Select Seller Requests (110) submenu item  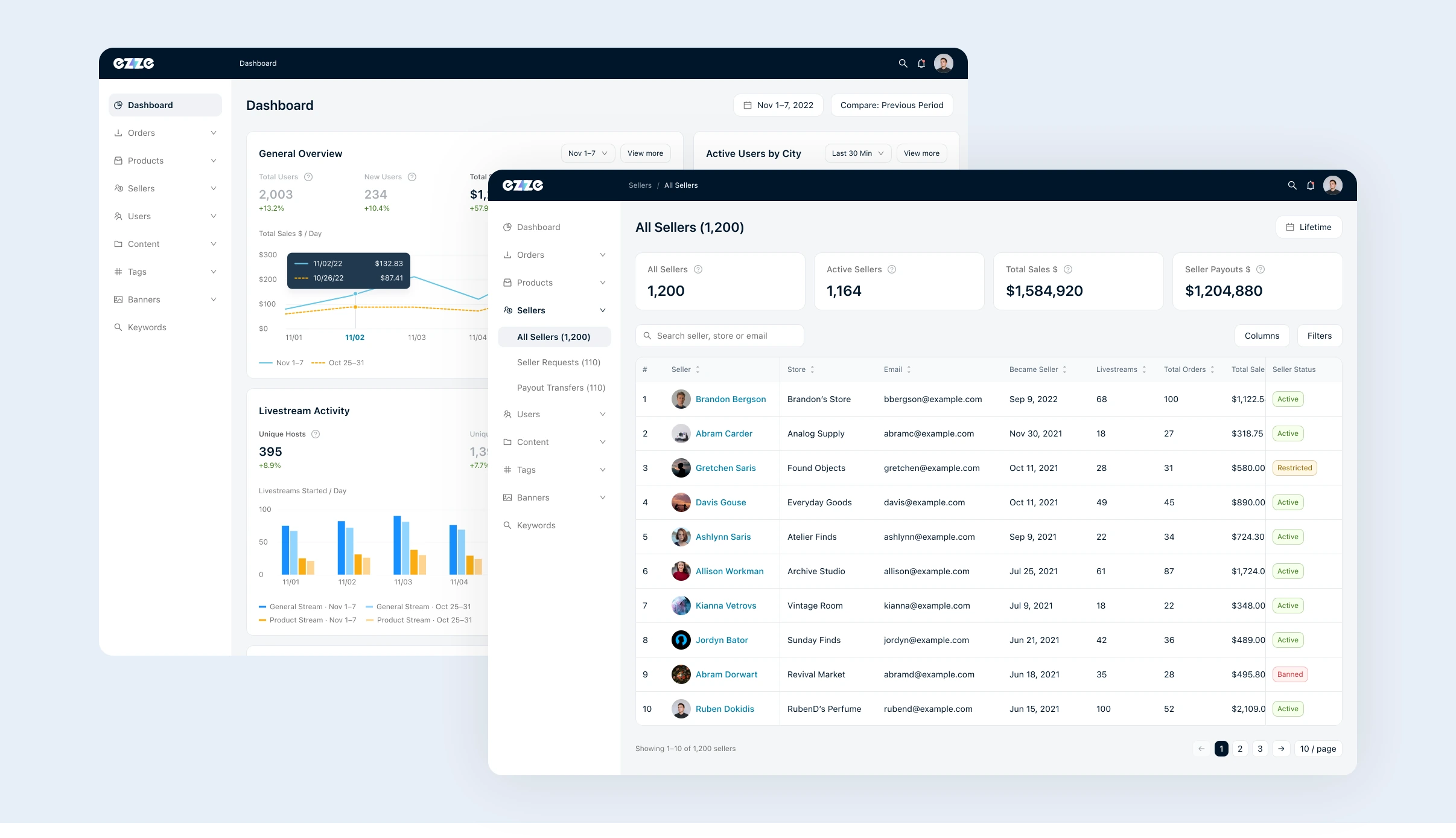coord(559,362)
